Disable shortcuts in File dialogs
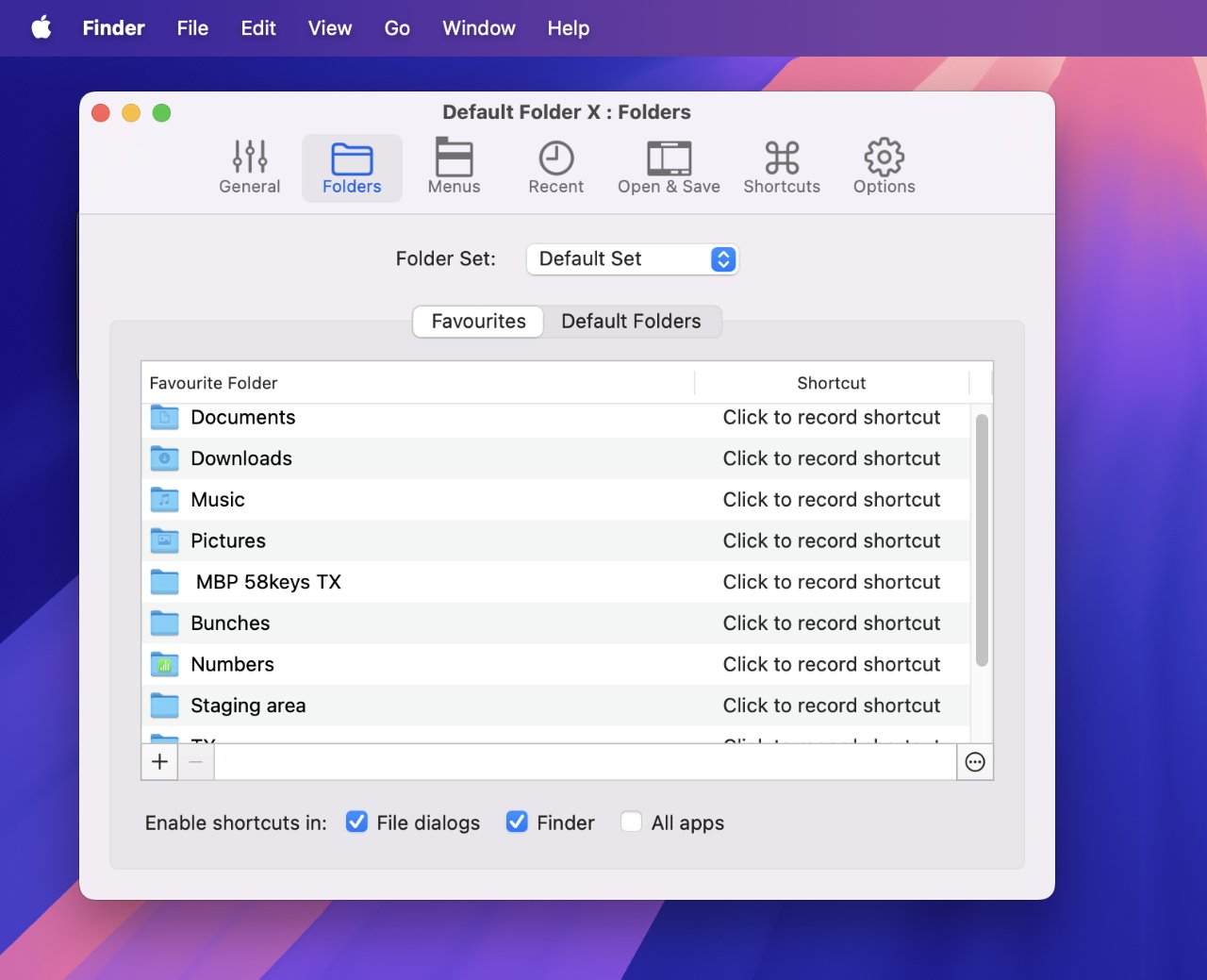The height and width of the screenshot is (980, 1207). pos(356,822)
